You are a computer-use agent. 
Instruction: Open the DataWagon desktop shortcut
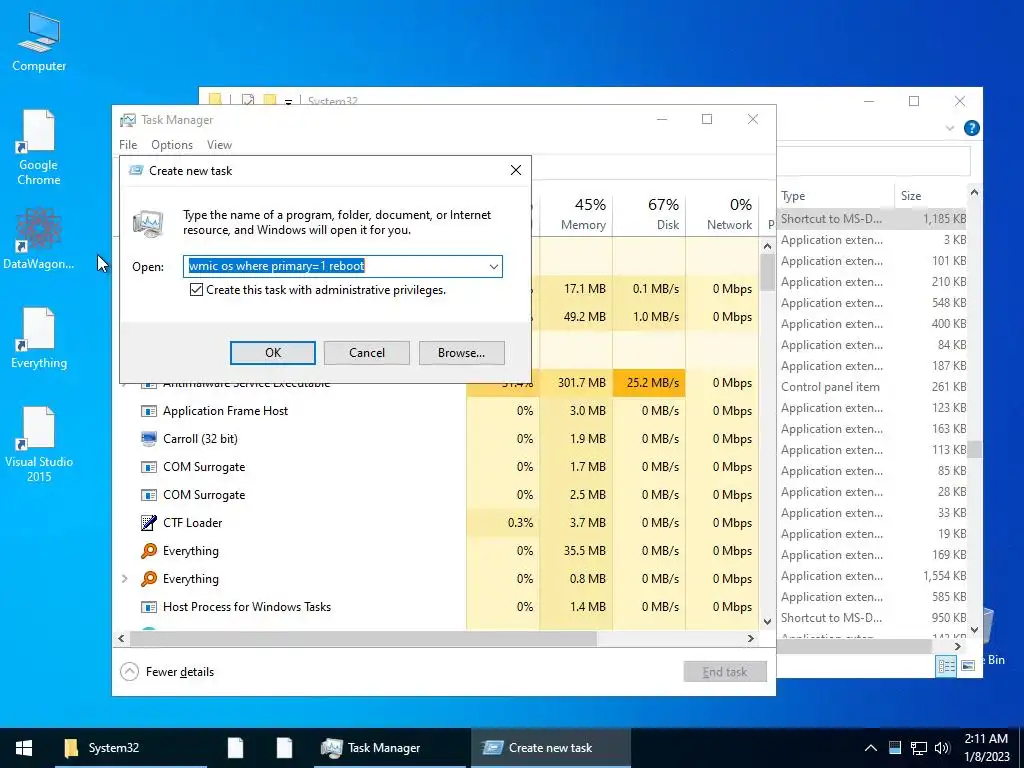click(39, 238)
